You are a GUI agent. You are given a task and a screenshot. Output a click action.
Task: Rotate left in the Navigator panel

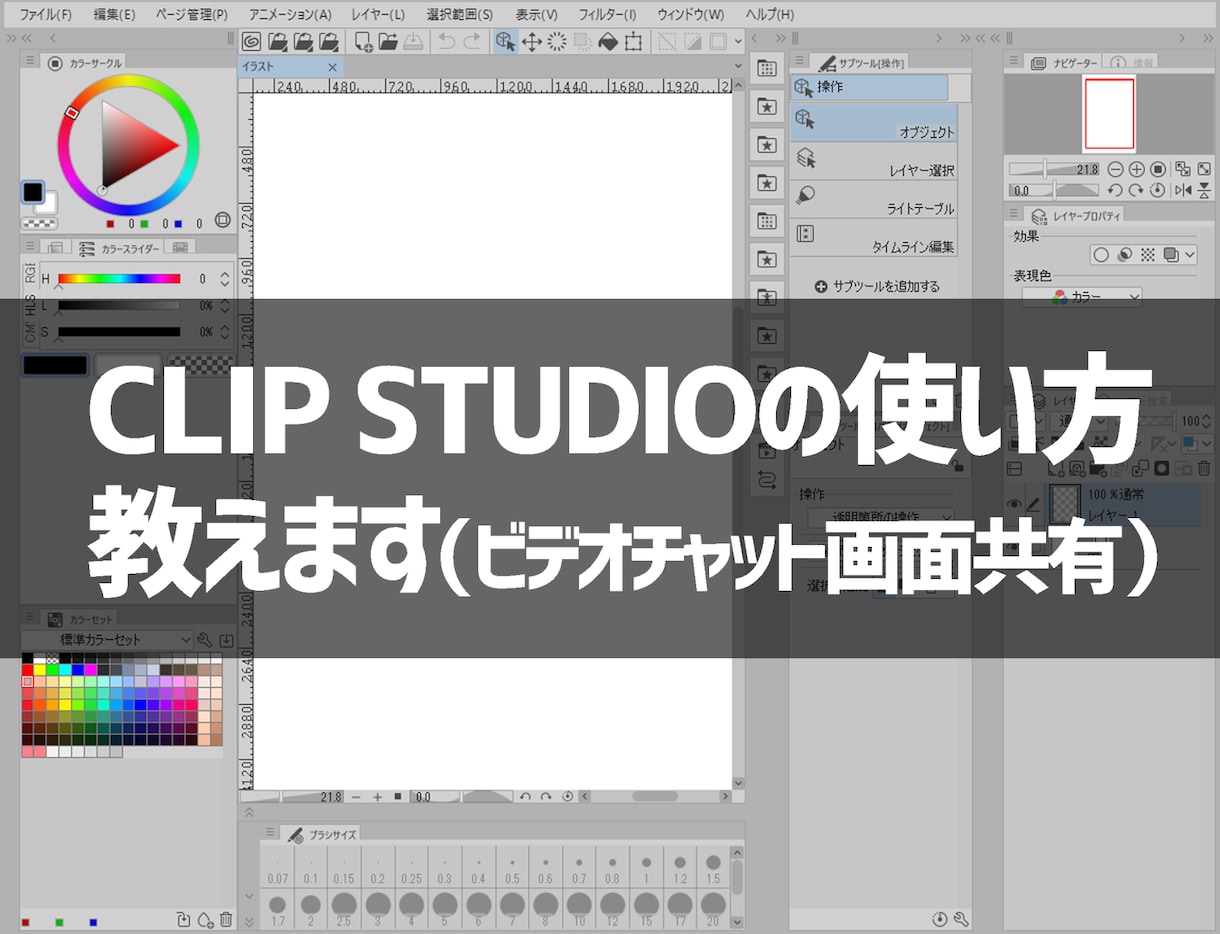tap(1115, 190)
